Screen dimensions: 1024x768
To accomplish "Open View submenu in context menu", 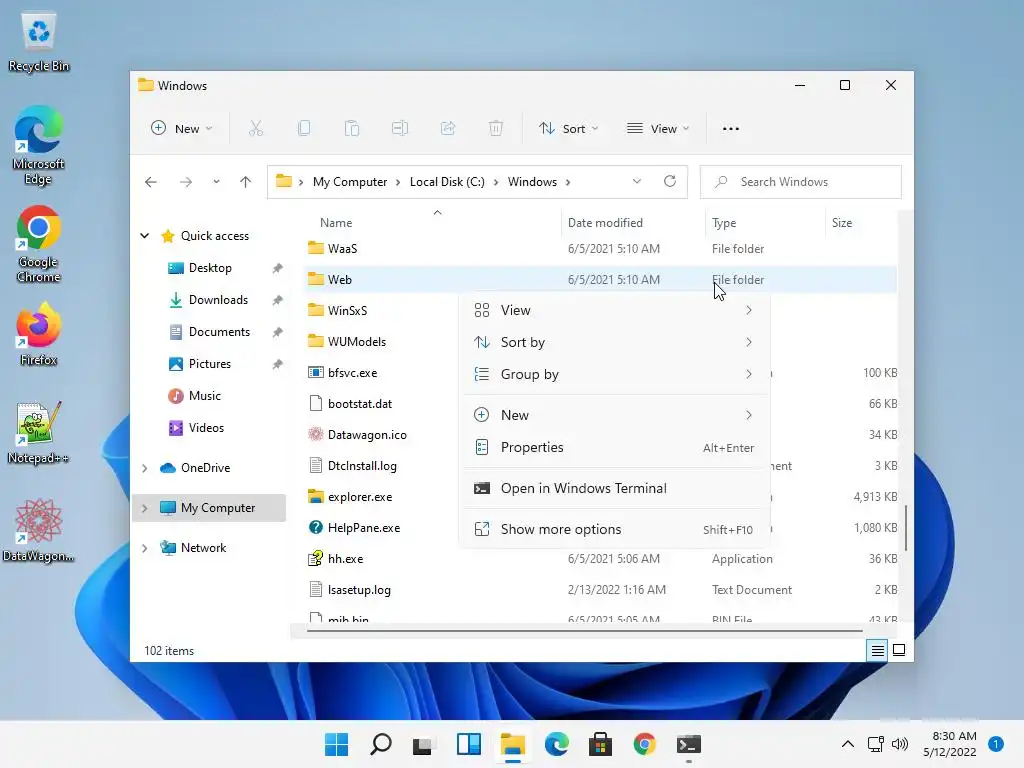I will [615, 310].
